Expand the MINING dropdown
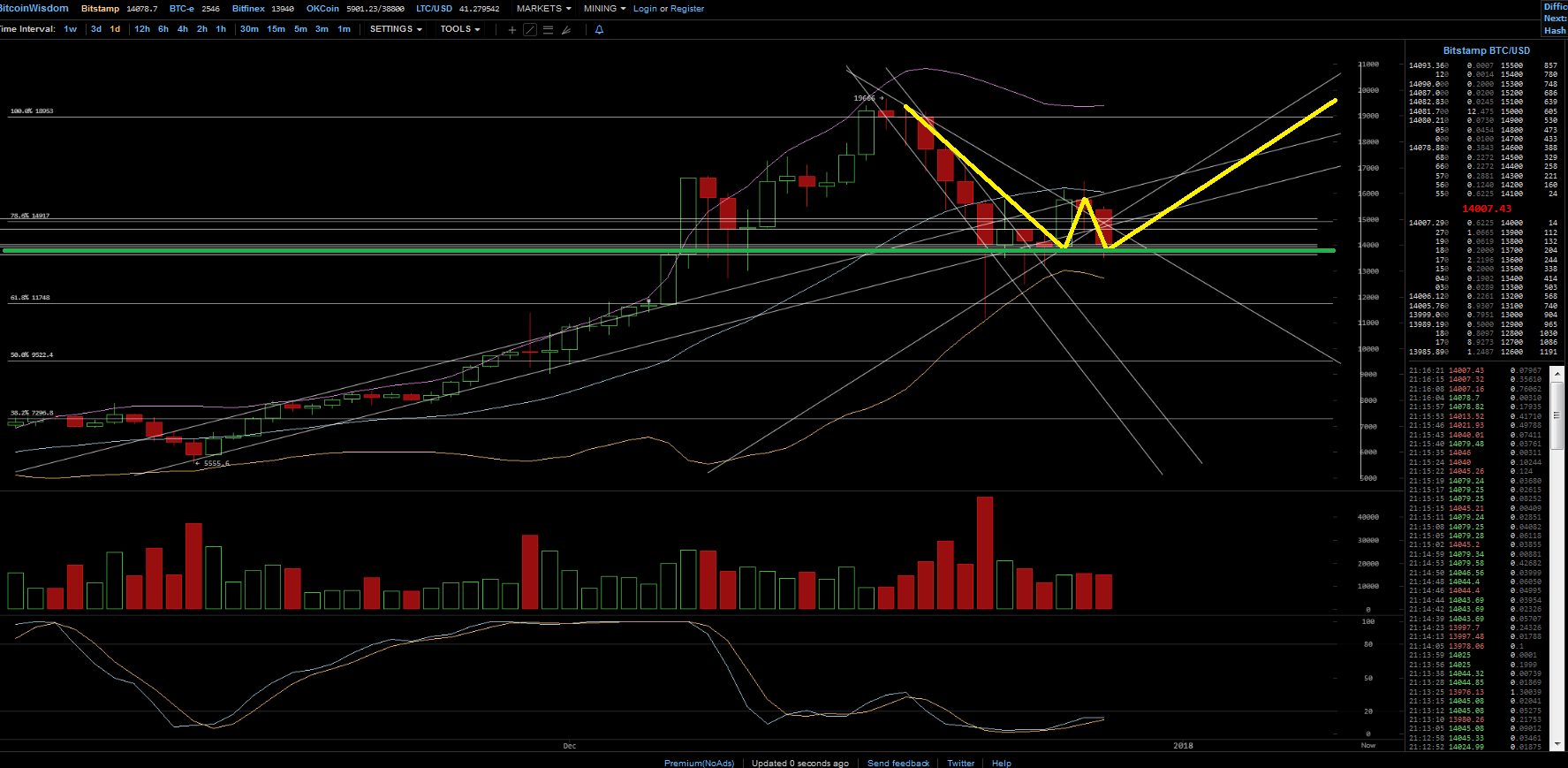This screenshot has width=1568, height=768. coord(604,9)
